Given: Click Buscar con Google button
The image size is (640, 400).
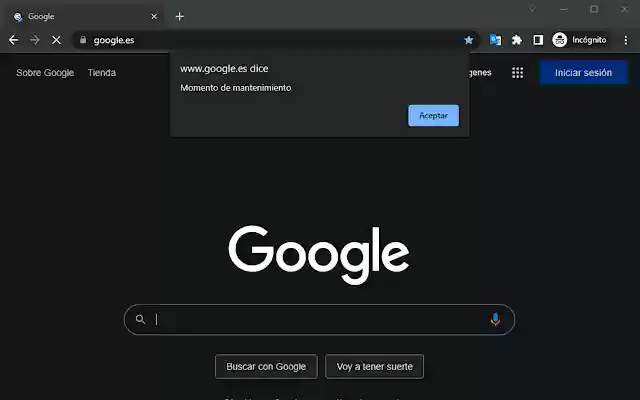Looking at the screenshot, I should pos(266,367).
